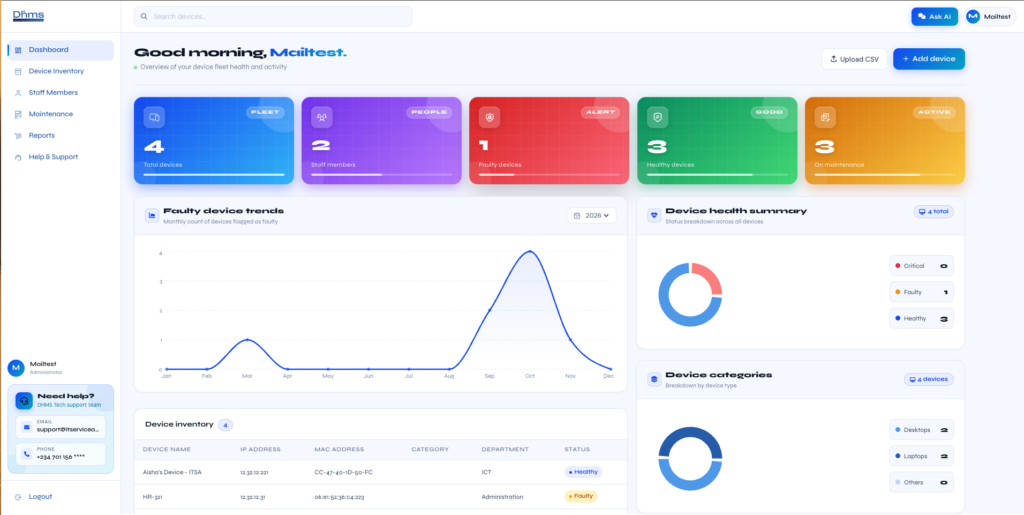Click the Healthy status badge in the table
This screenshot has height=515, width=1024.
583,471
